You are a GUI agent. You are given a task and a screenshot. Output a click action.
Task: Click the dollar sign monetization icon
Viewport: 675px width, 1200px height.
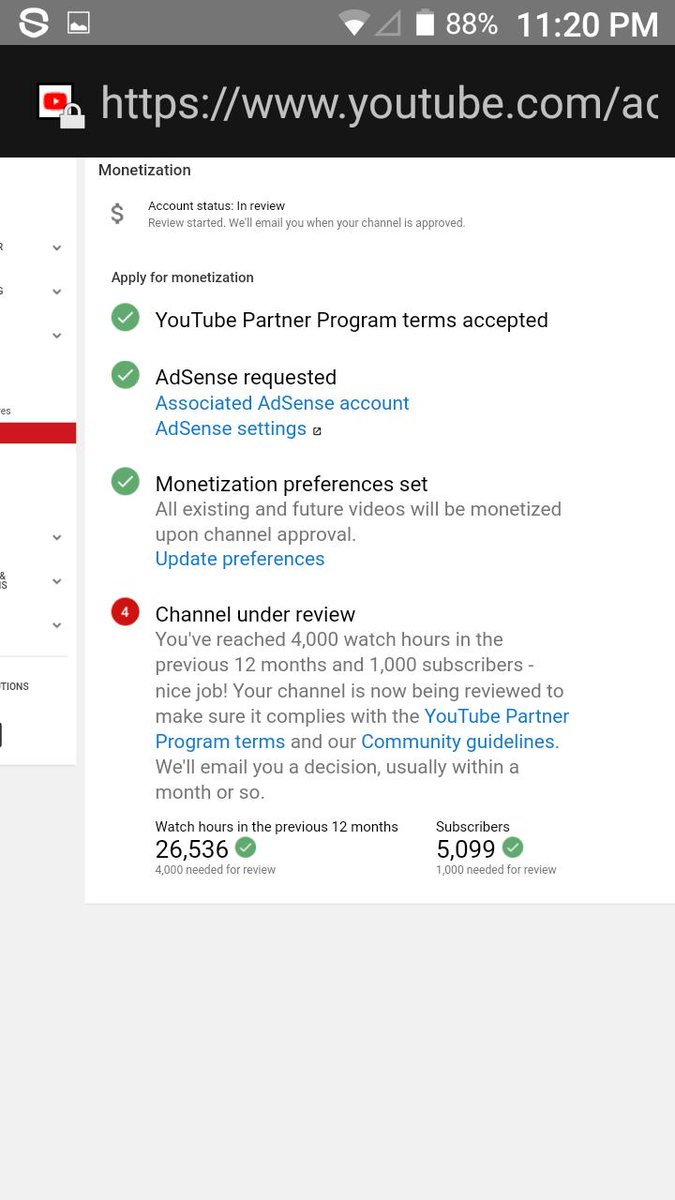click(x=117, y=213)
